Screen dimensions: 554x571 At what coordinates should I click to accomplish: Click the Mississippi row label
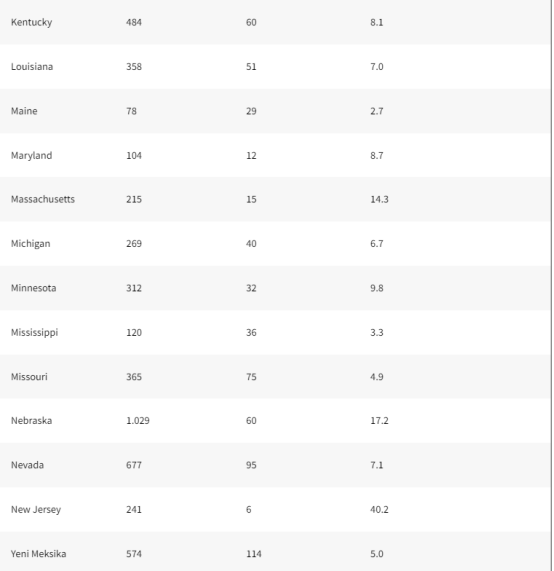(34, 333)
